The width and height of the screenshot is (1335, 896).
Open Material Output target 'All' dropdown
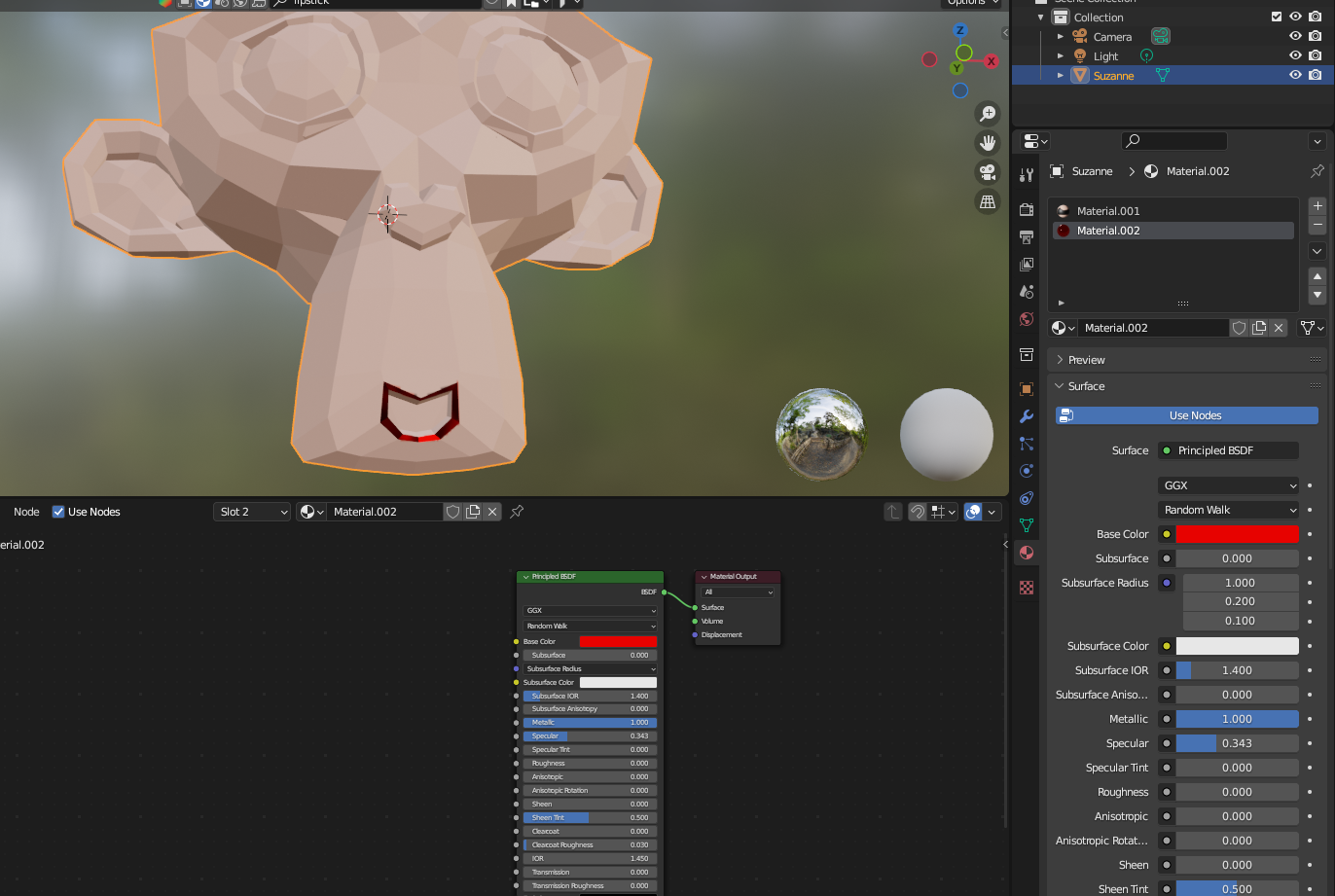click(x=739, y=592)
